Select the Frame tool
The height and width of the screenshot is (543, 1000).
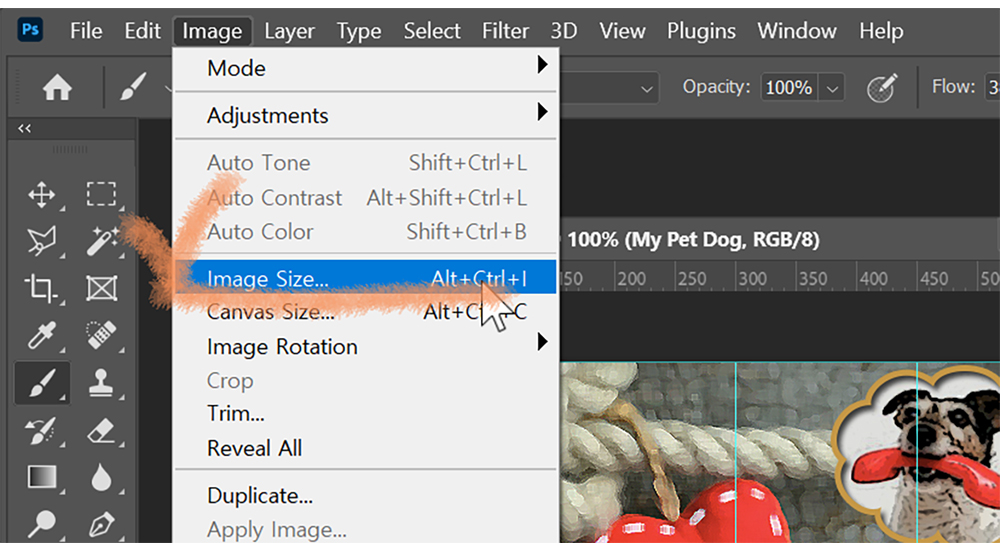pos(101,288)
